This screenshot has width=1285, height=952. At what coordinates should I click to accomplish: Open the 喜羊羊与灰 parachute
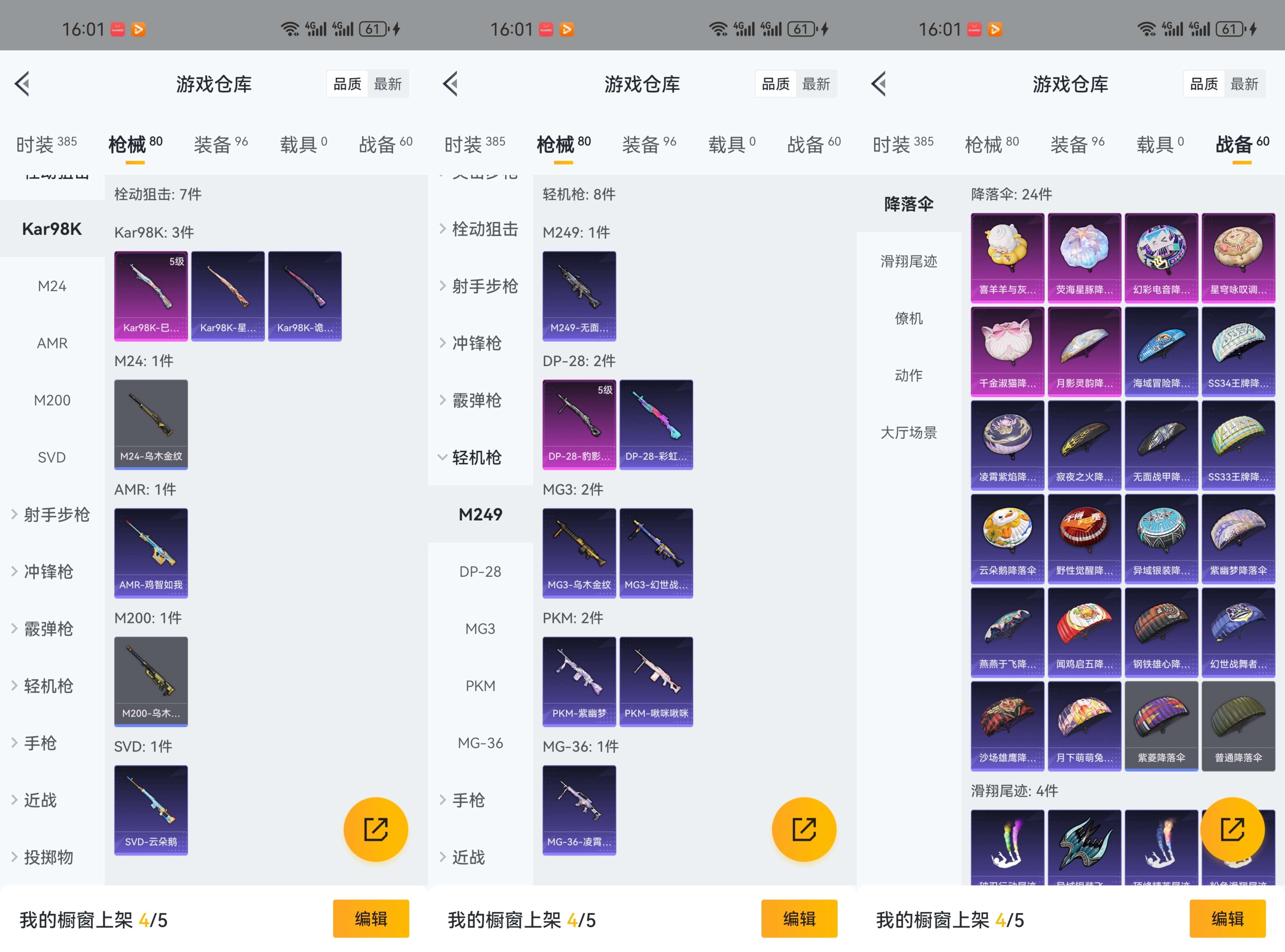pos(1007,258)
